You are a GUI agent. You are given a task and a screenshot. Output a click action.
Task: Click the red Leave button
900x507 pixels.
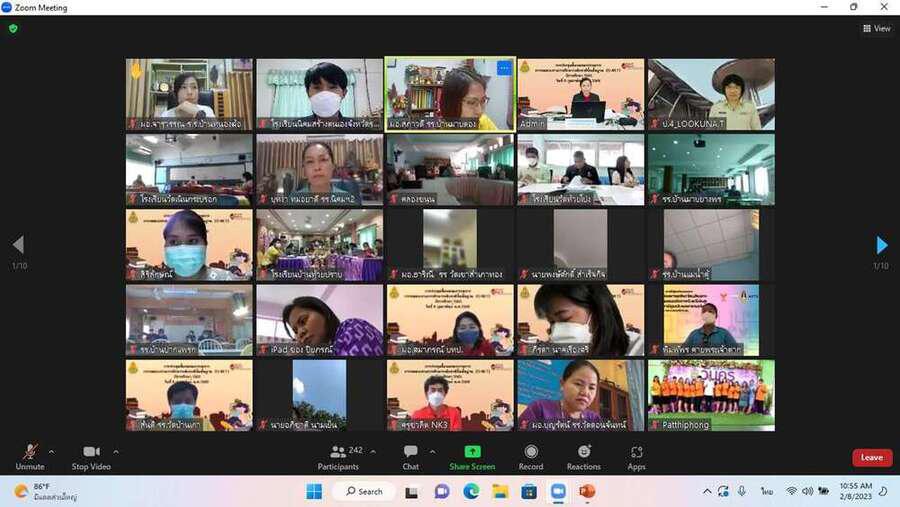click(x=871, y=457)
